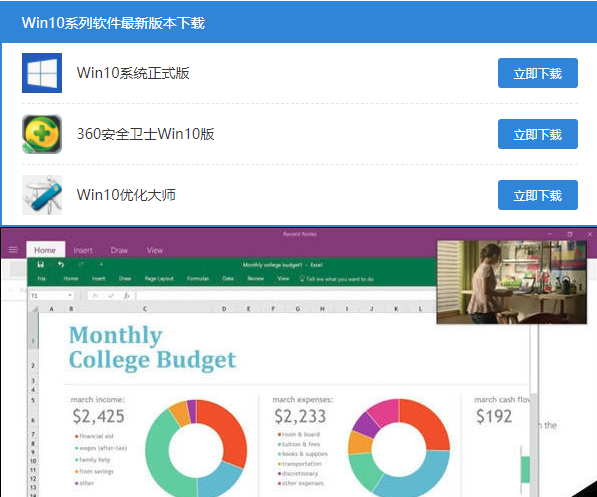Viewport: 597px width, 497px height.
Task: Expand the Excel Name Box dropdown
Action: (x=70, y=296)
